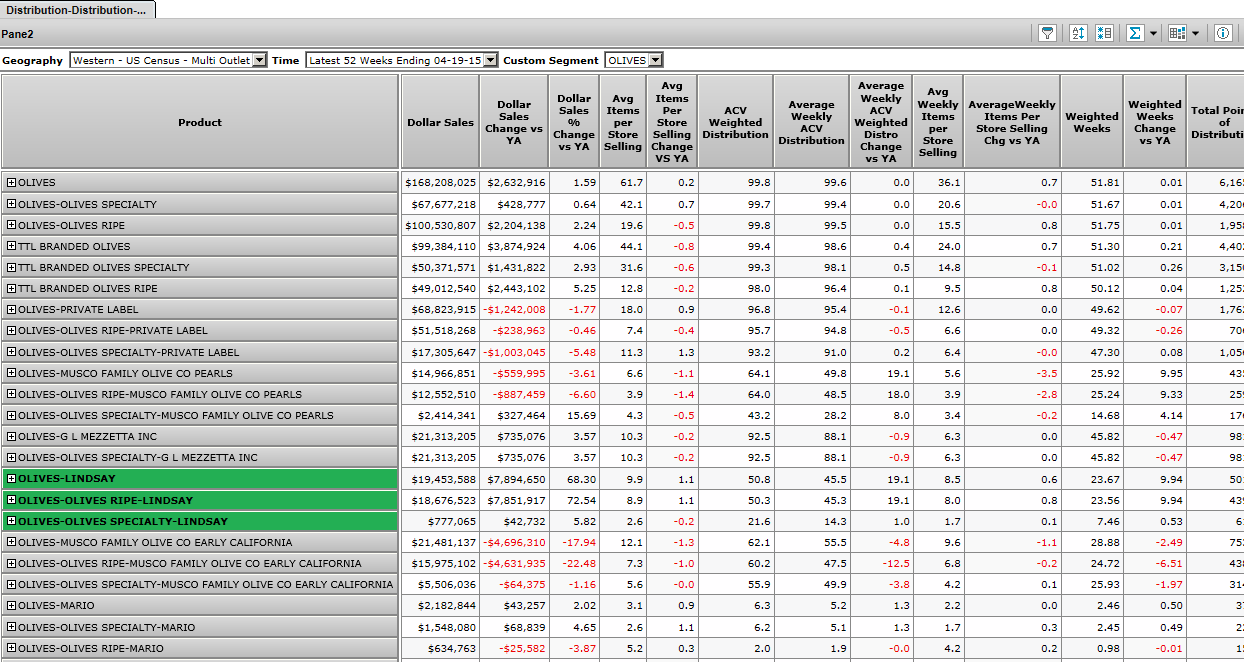
Task: Click the Sigma totals icon
Action: (x=1135, y=33)
